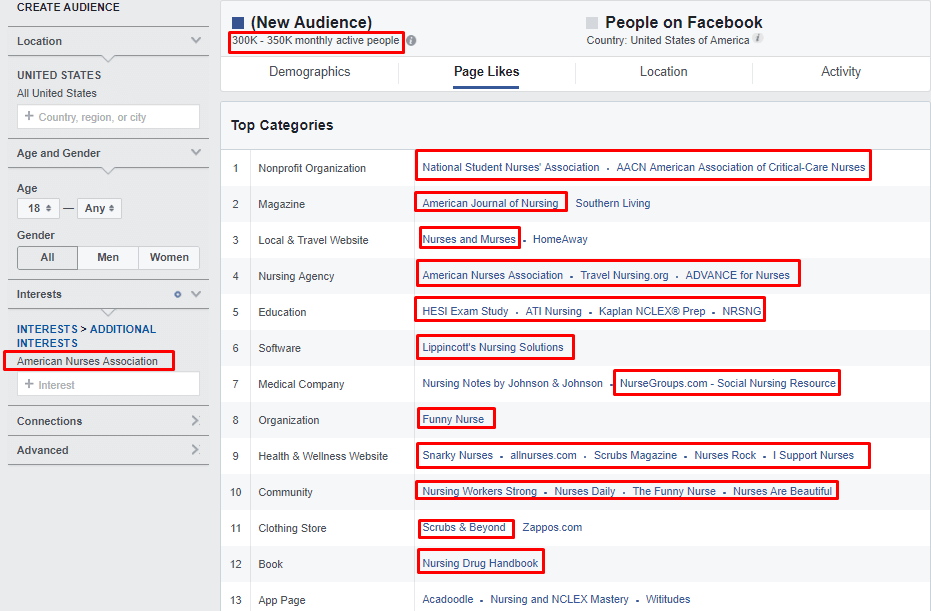The image size is (931, 611).
Task: Open the Wititudes link
Action: tap(667, 600)
